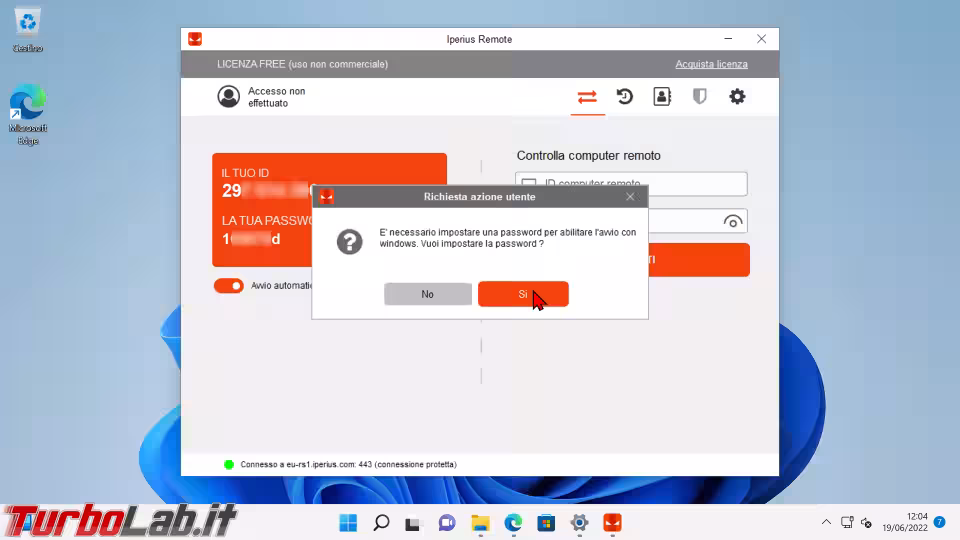Open File Explorer from the taskbar
960x540 pixels.
[x=480, y=523]
